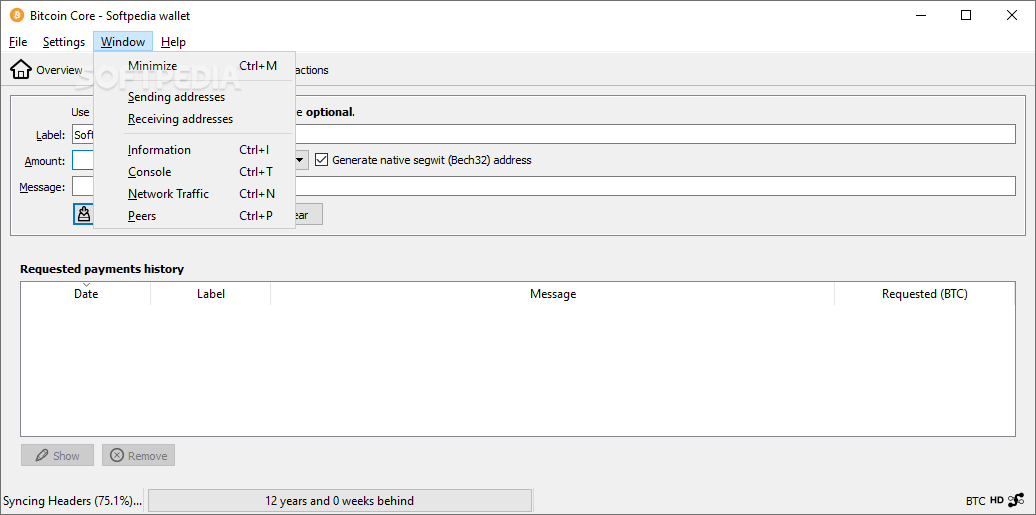Focus the Message input field
This screenshot has height=515, width=1036.
pos(544,186)
